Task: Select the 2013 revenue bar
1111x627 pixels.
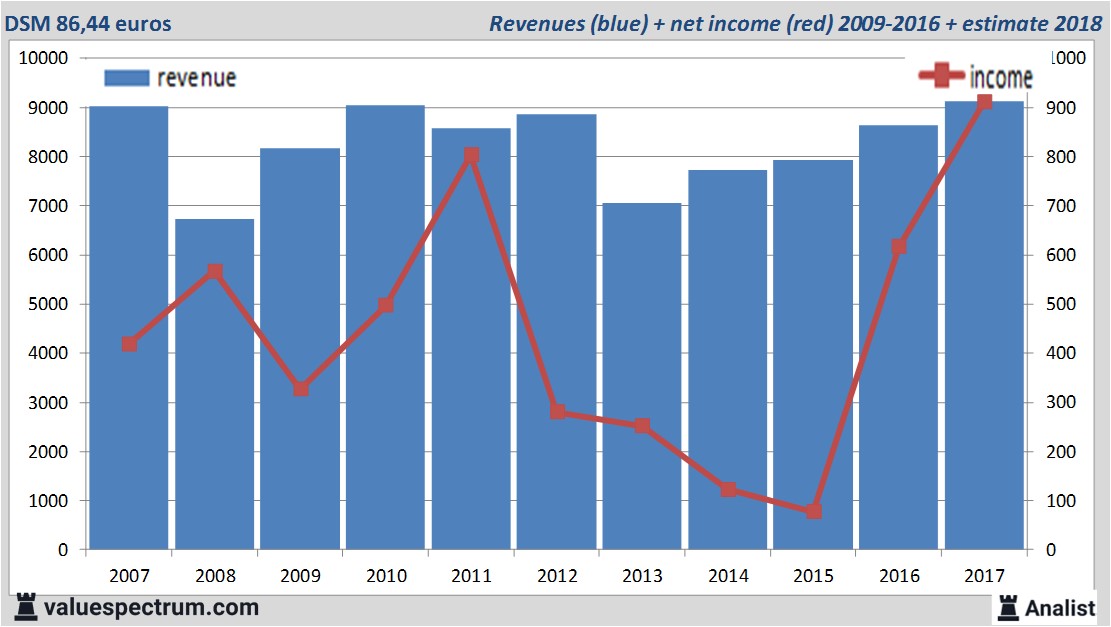Action: (x=642, y=376)
